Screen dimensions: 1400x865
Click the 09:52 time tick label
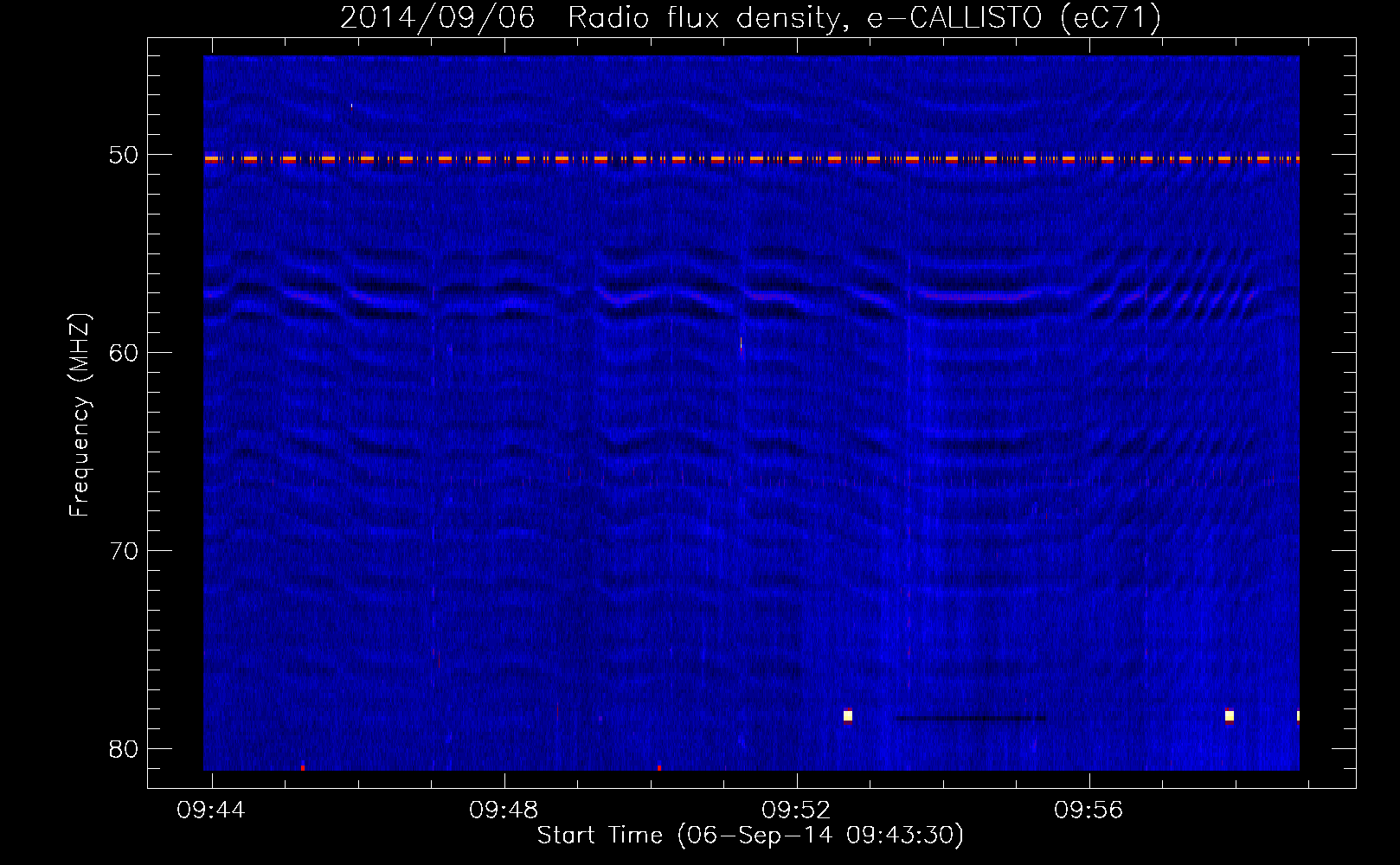pos(796,810)
